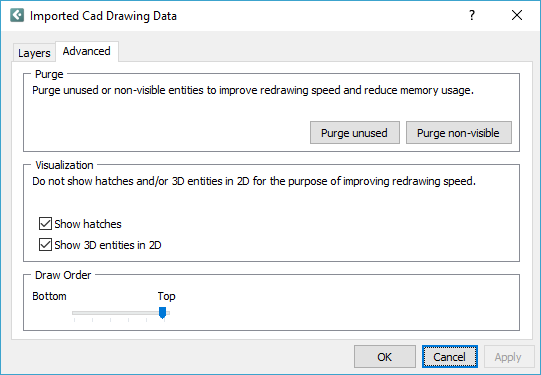Dismiss the dialog with Cancel
Screen dimensions: 541x375
(x=450, y=357)
